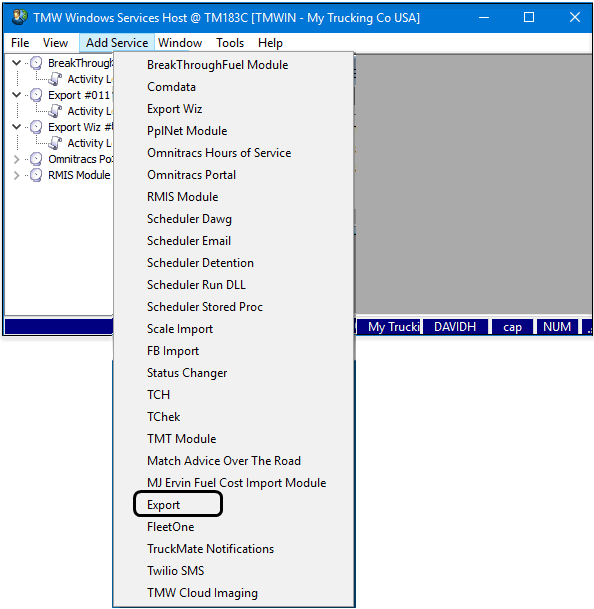Select Omnitracs Portal menu entry
The height and width of the screenshot is (609, 594).
point(233,175)
